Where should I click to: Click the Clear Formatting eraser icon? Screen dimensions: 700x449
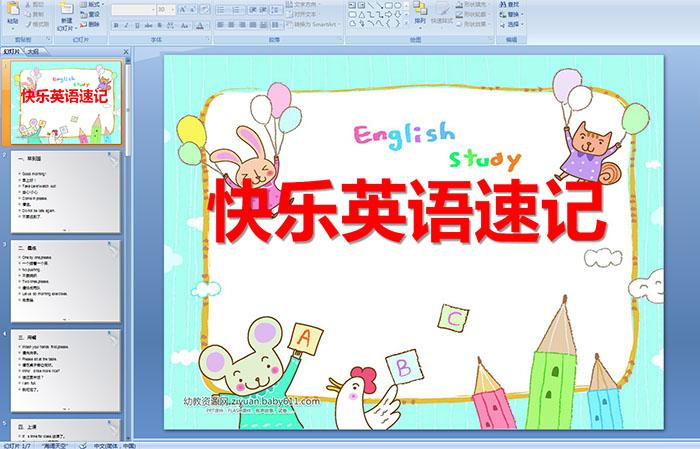point(205,9)
